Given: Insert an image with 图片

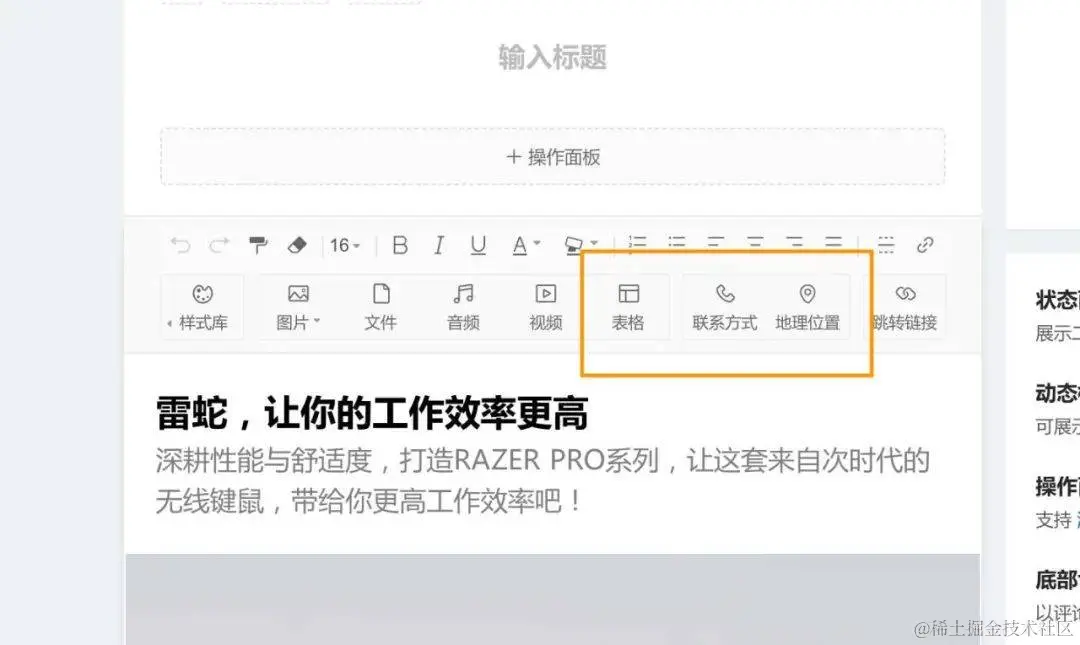Looking at the screenshot, I should tap(298, 307).
